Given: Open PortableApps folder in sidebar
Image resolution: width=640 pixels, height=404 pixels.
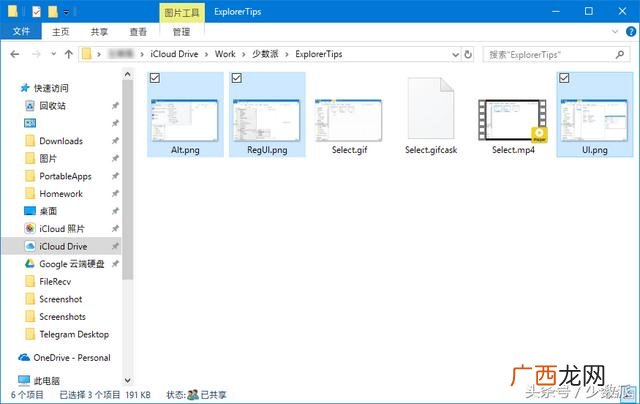Looking at the screenshot, I should click(65, 176).
